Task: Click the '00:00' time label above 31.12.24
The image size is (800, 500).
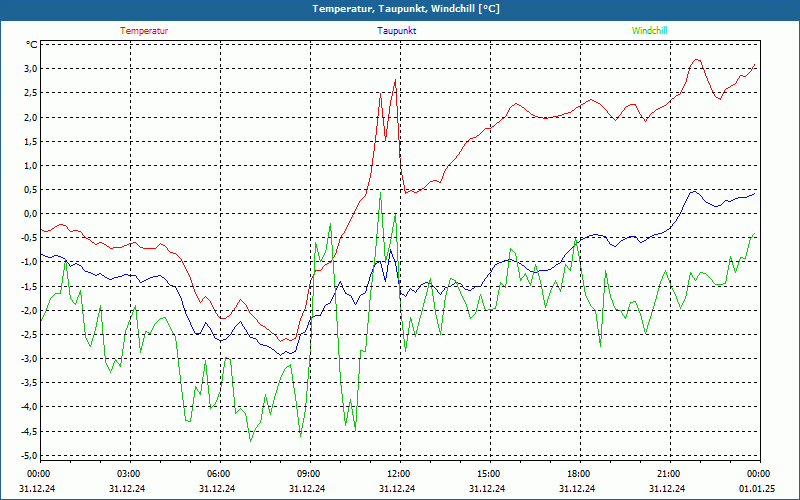Action: point(38,474)
